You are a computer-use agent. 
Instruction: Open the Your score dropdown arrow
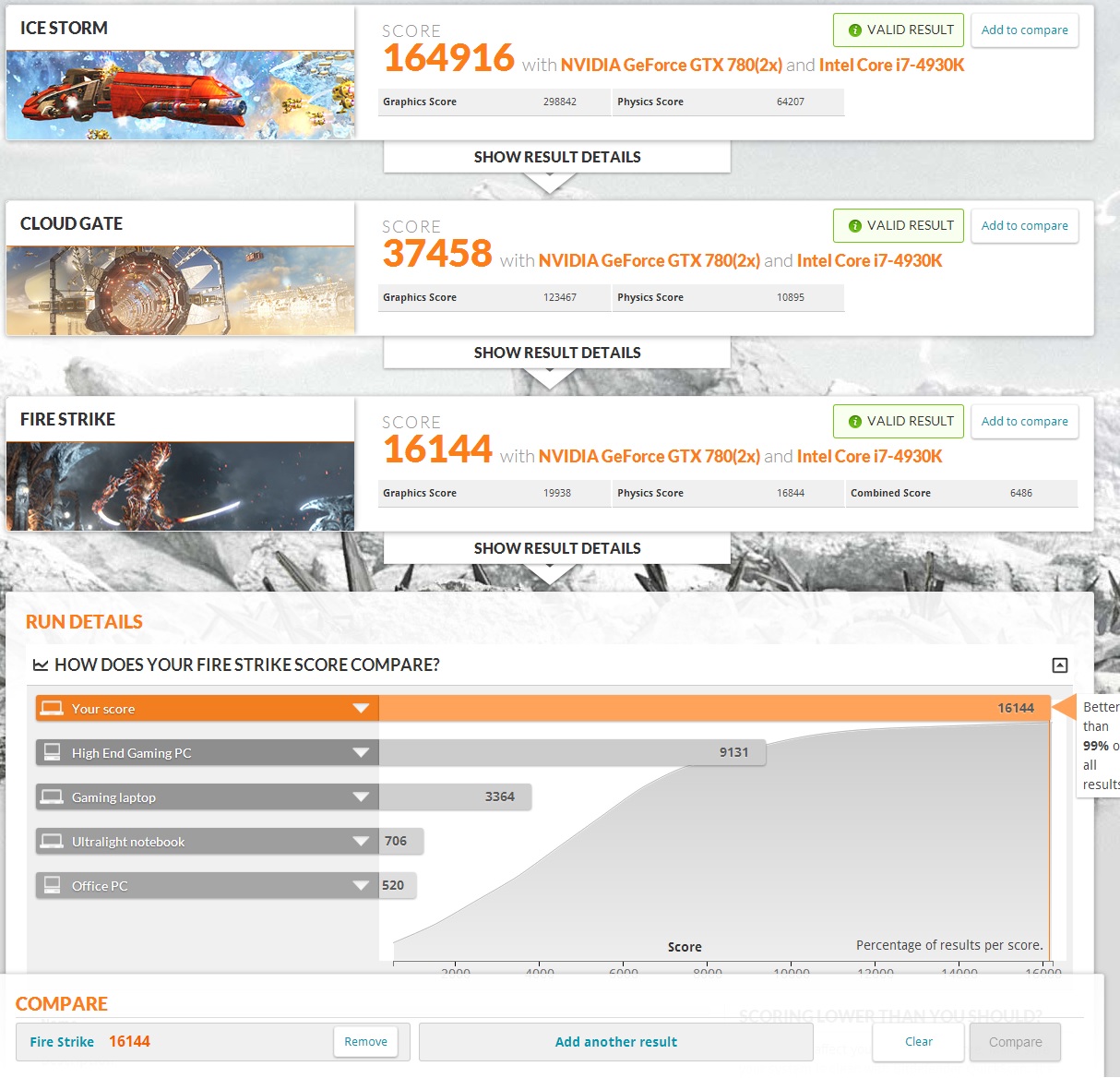361,709
